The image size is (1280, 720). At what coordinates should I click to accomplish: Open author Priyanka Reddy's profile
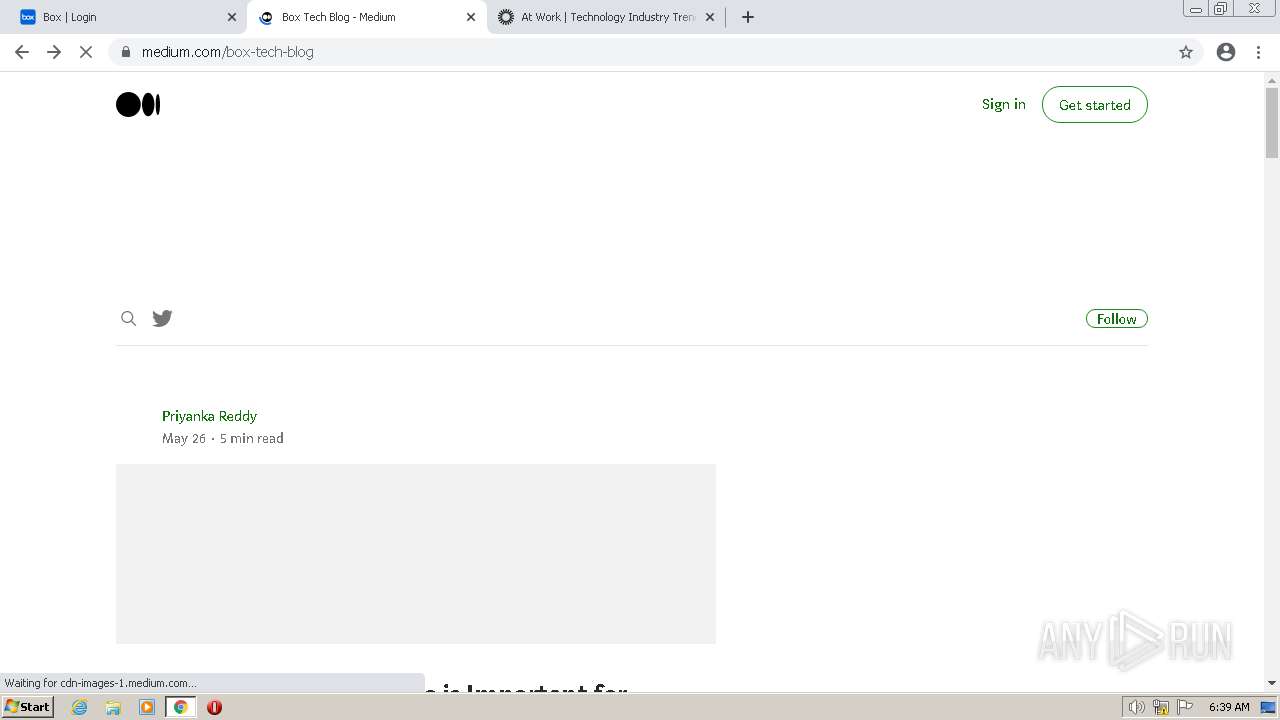[x=209, y=416]
